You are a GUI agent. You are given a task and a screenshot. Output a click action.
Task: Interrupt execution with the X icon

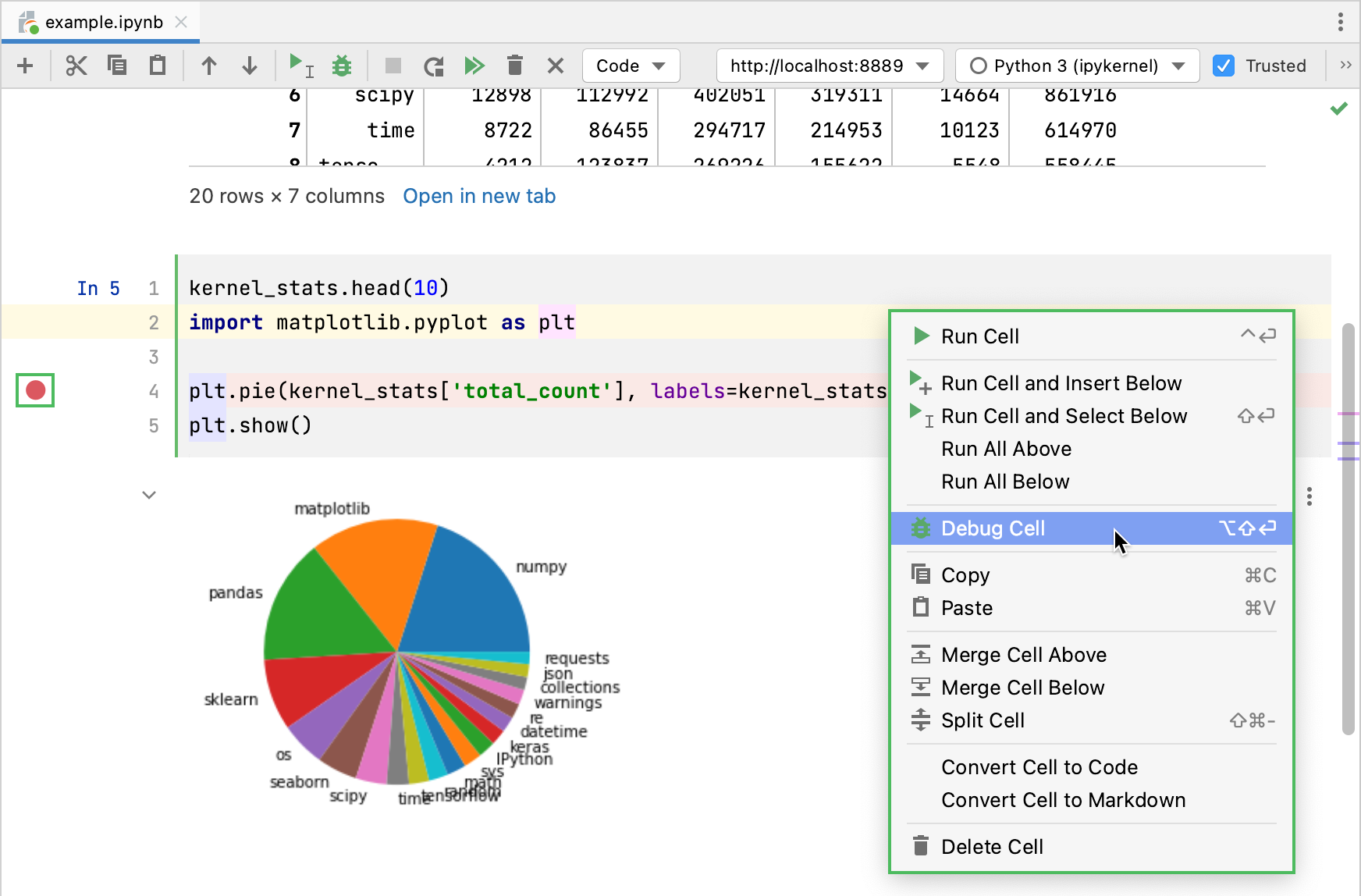pos(555,66)
